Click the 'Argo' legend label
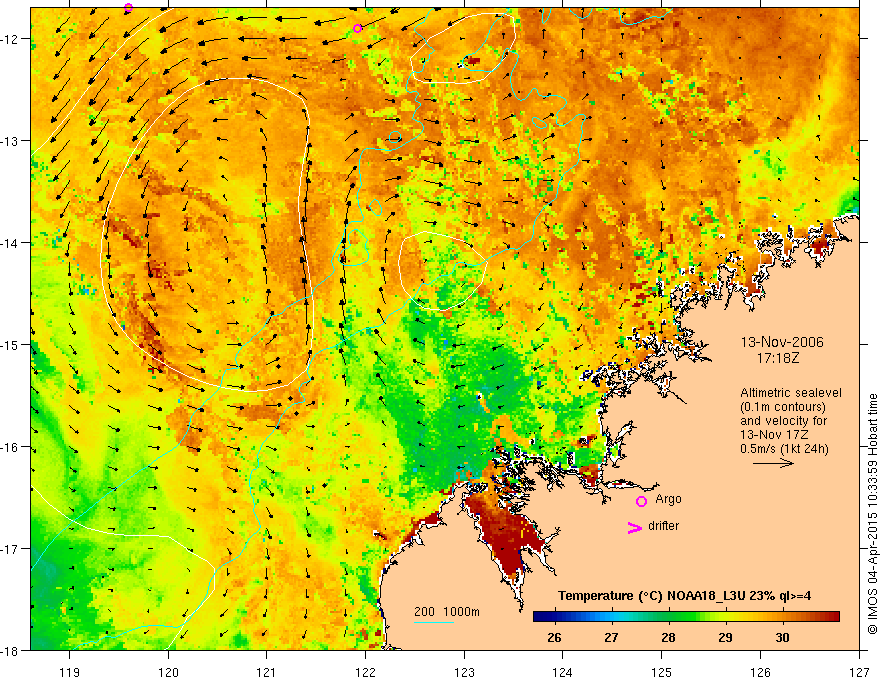The width and height of the screenshot is (880, 680). tap(668, 499)
